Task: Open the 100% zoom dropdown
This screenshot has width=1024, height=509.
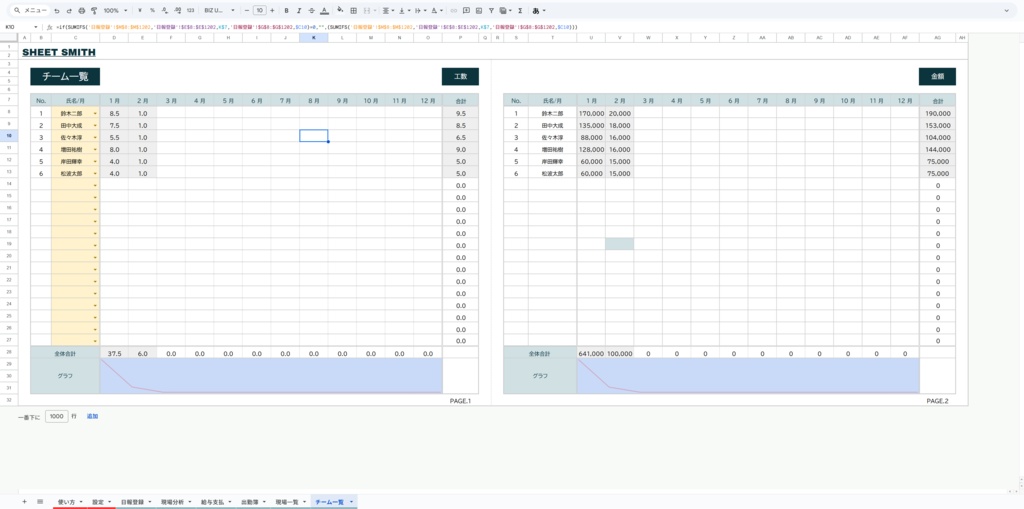Action: (x=116, y=11)
